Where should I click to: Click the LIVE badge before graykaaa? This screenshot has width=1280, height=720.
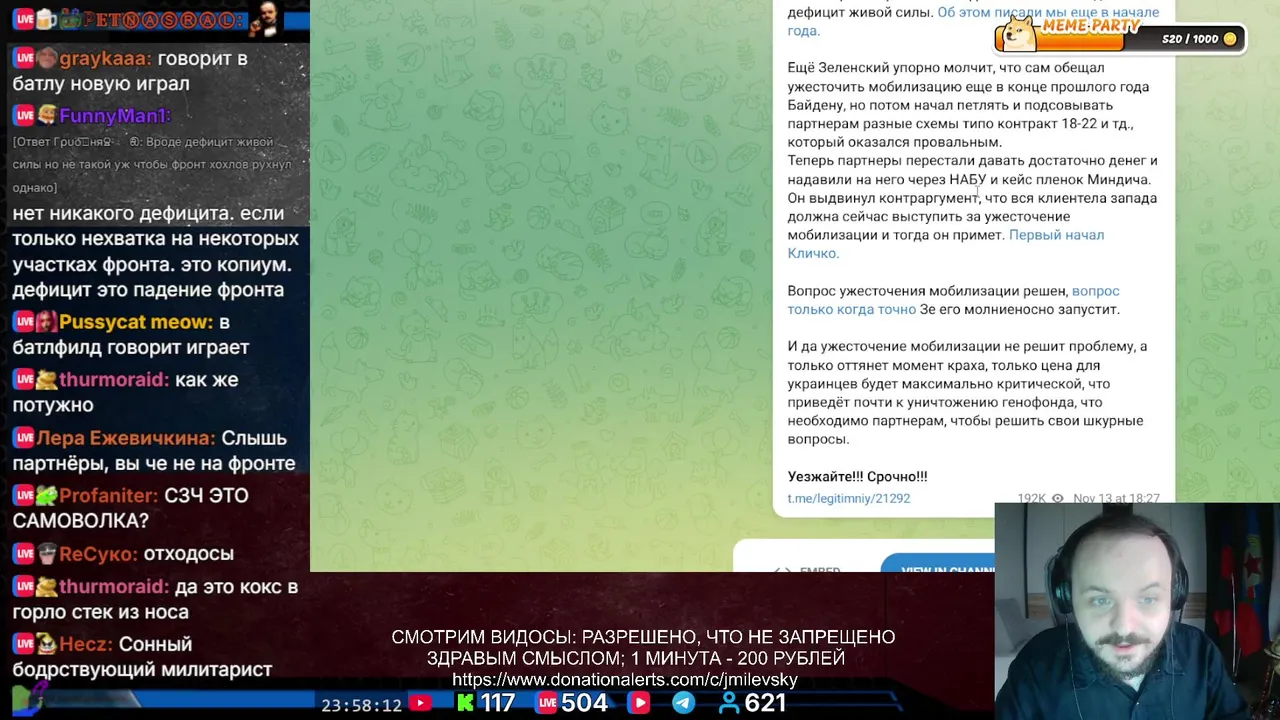tap(23, 59)
